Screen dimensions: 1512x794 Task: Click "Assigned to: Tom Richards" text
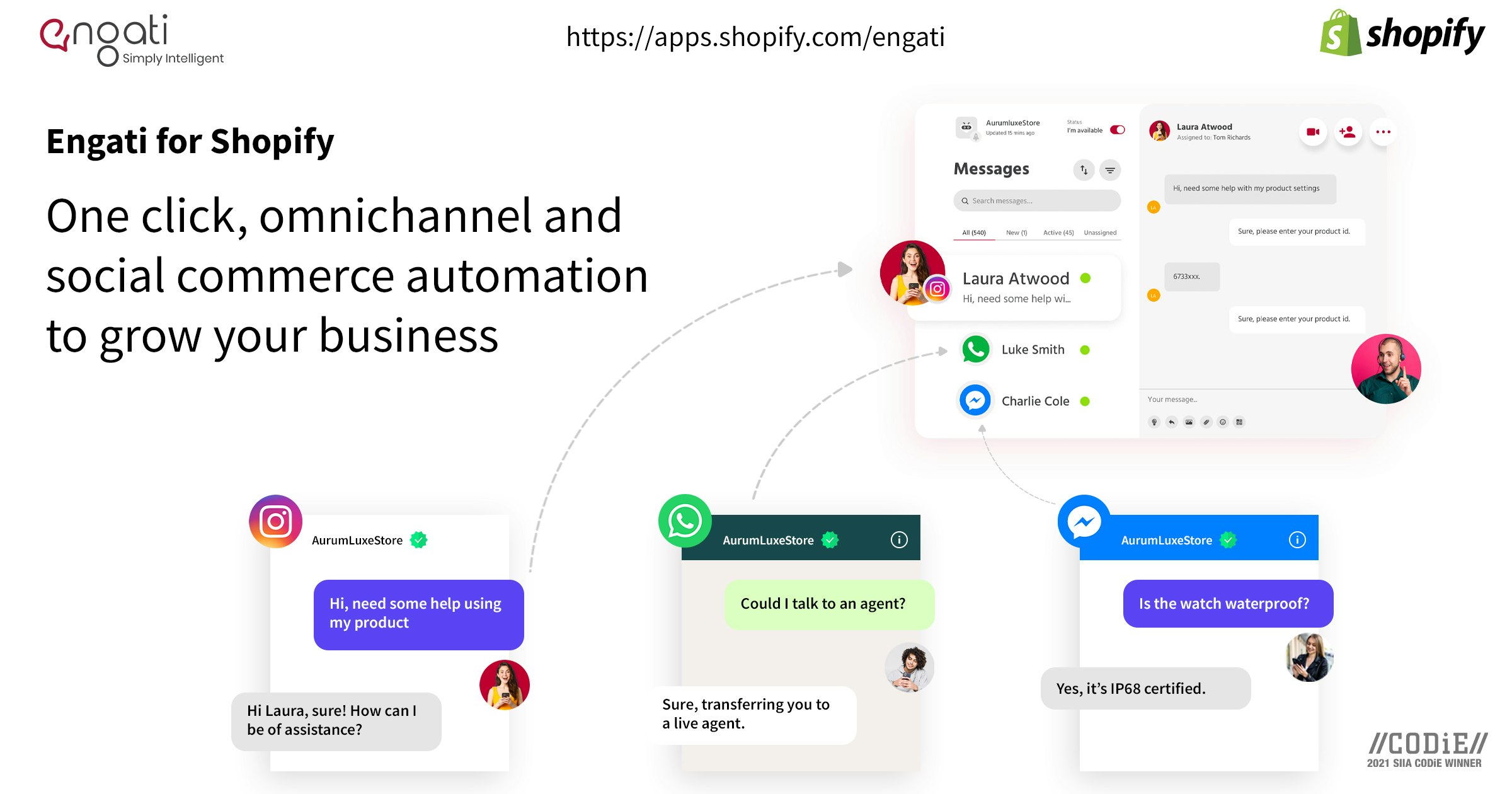pos(1213,138)
